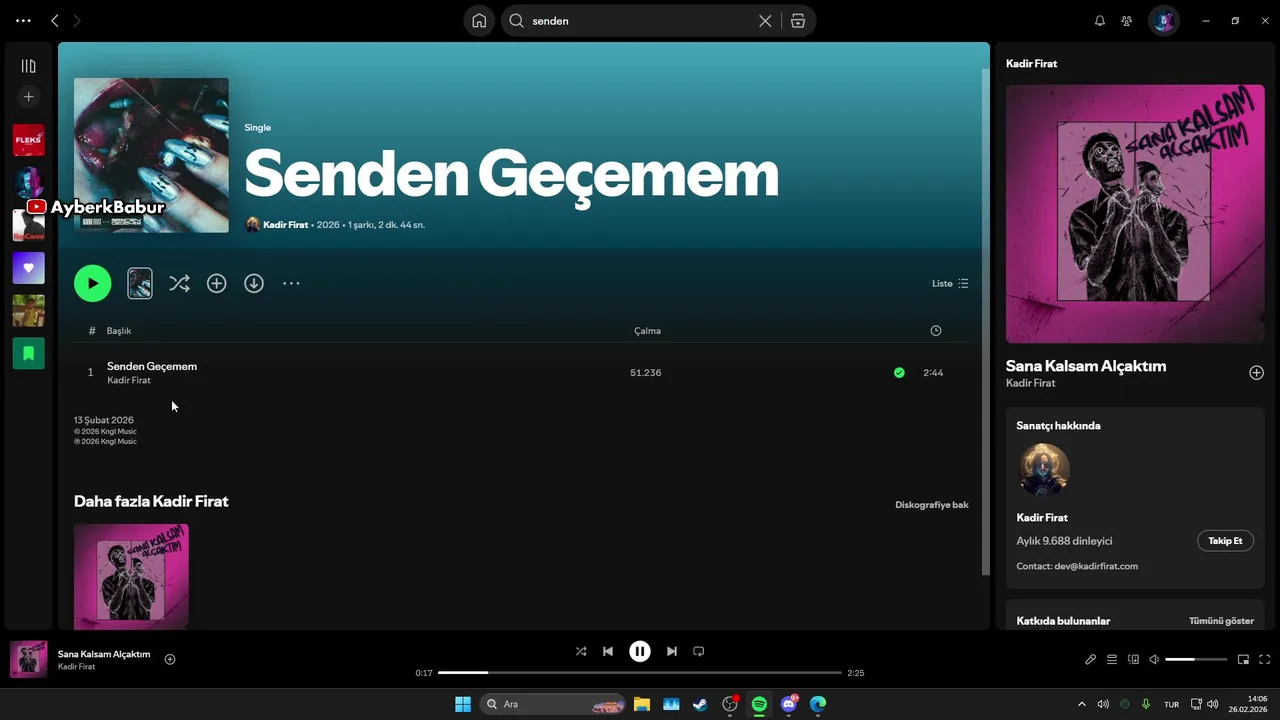
Task: Go to Spotify Home
Action: [x=479, y=21]
